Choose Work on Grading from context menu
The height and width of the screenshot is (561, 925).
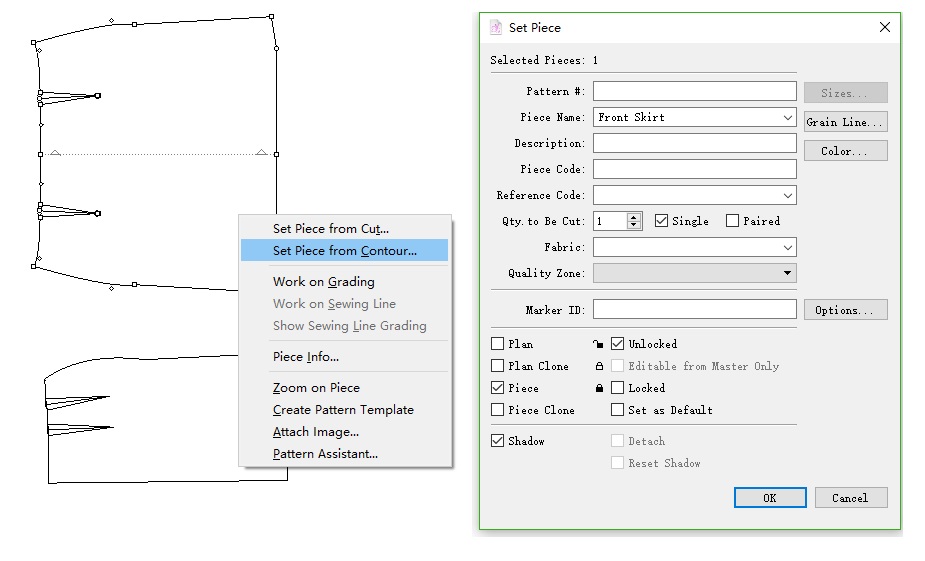[323, 282]
